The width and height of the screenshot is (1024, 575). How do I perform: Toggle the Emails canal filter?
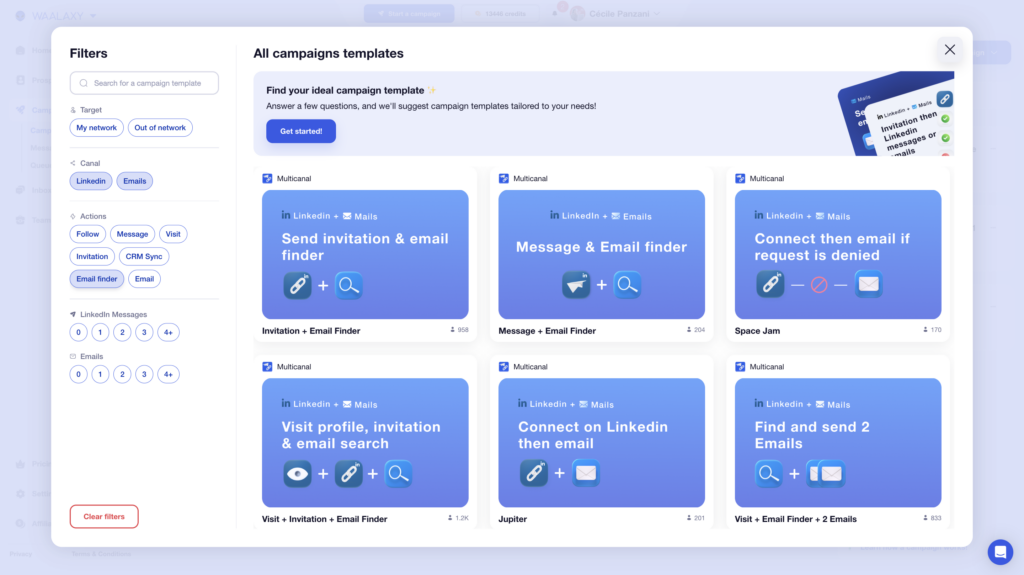135,181
